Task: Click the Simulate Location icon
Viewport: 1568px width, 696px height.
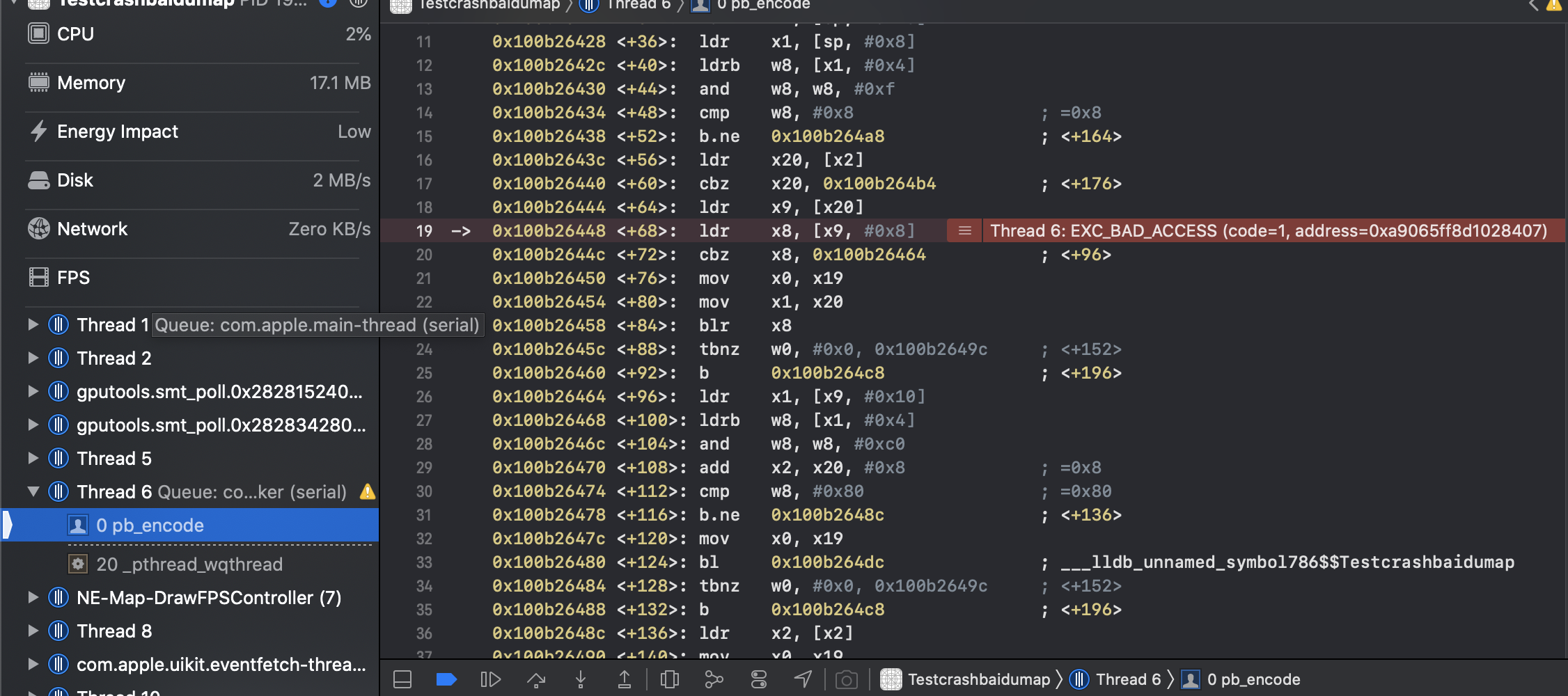Action: point(803,679)
